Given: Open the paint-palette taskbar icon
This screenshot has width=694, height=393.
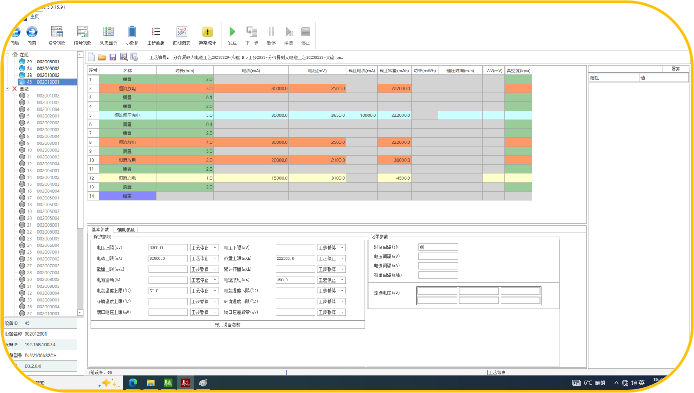Looking at the screenshot, I should point(203,383).
